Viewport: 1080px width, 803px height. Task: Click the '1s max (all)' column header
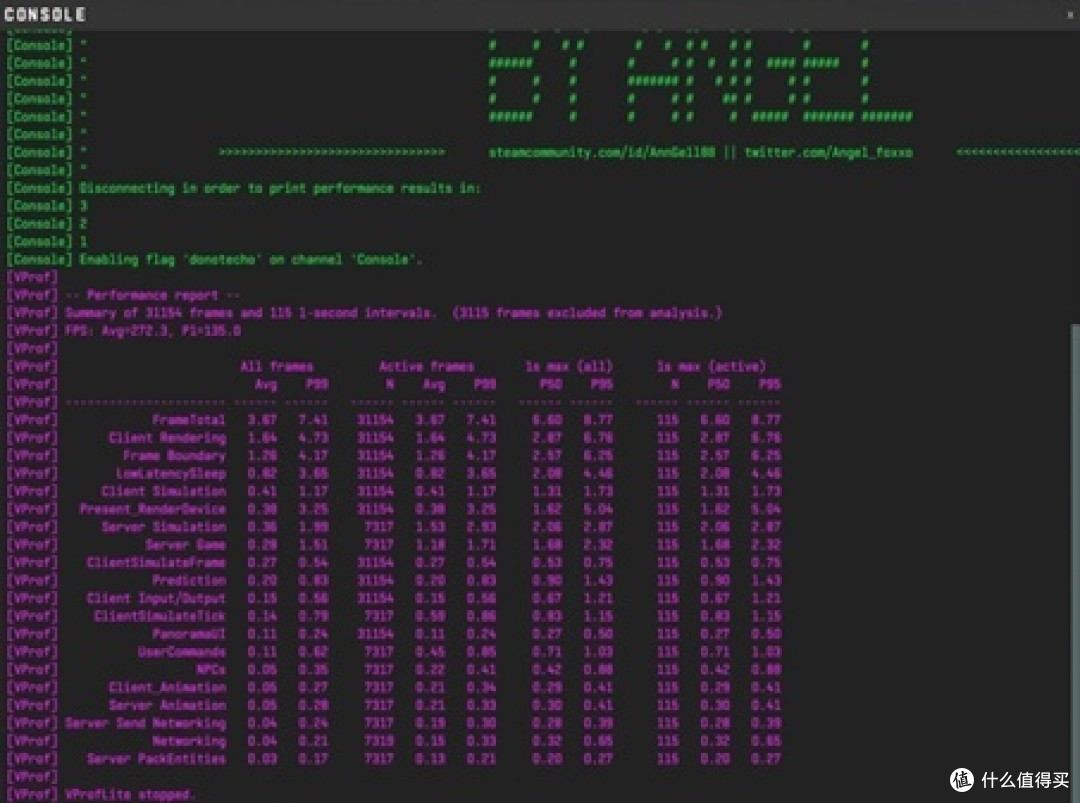[569, 366]
